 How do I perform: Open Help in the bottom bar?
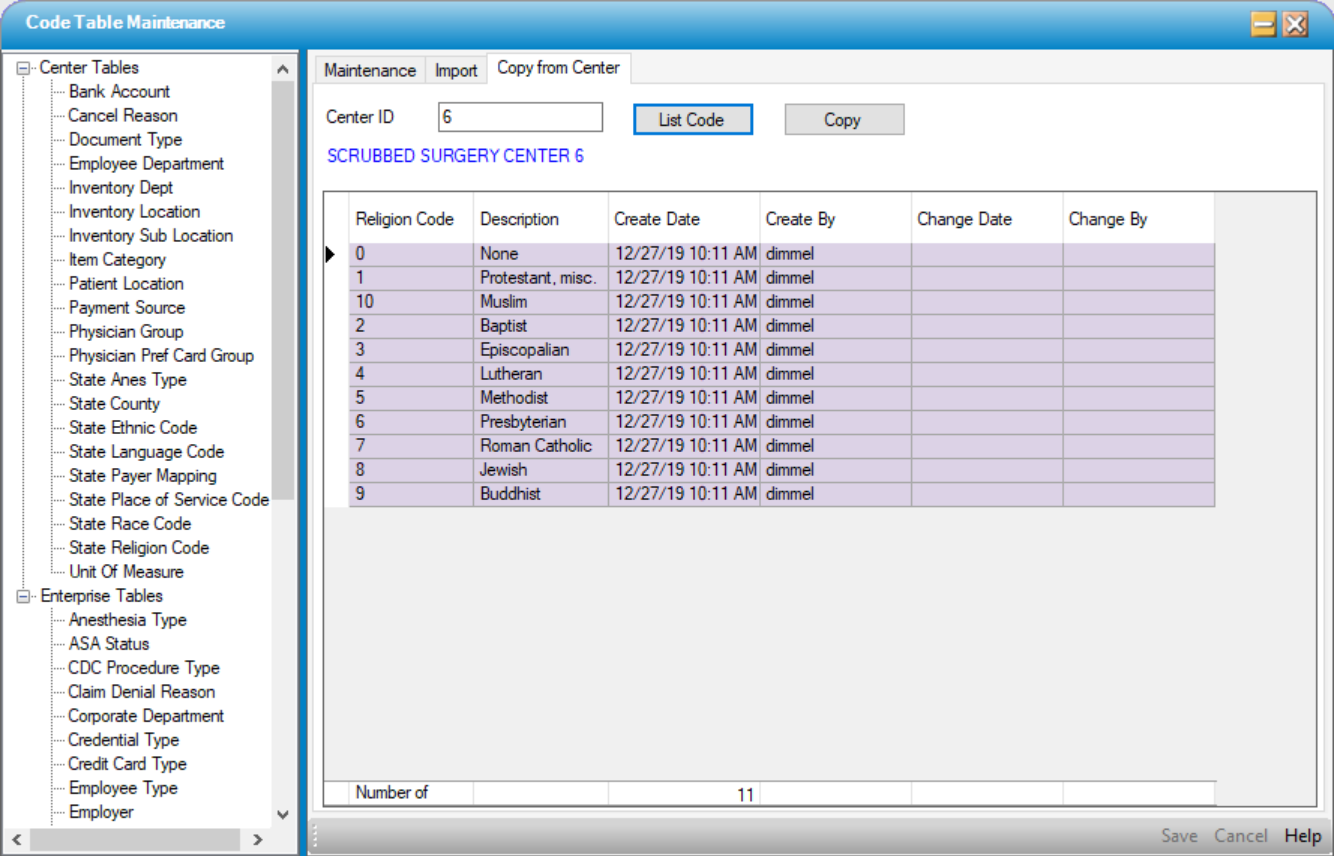pyautogui.click(x=1303, y=836)
